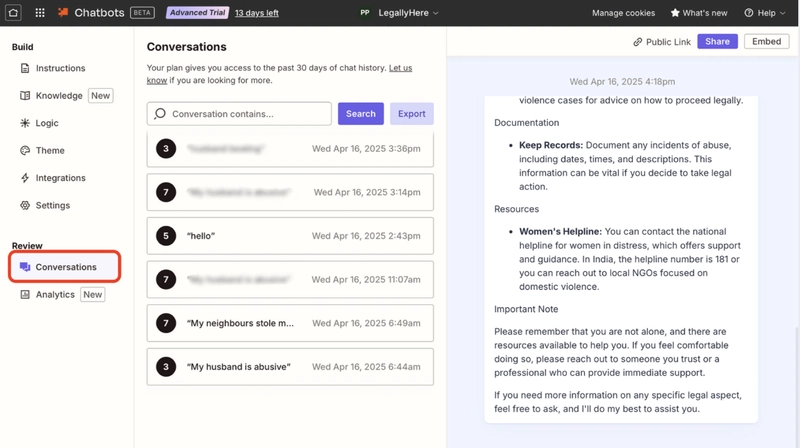Follow the 13 days left link
The width and height of the screenshot is (800, 448).
pyautogui.click(x=257, y=13)
